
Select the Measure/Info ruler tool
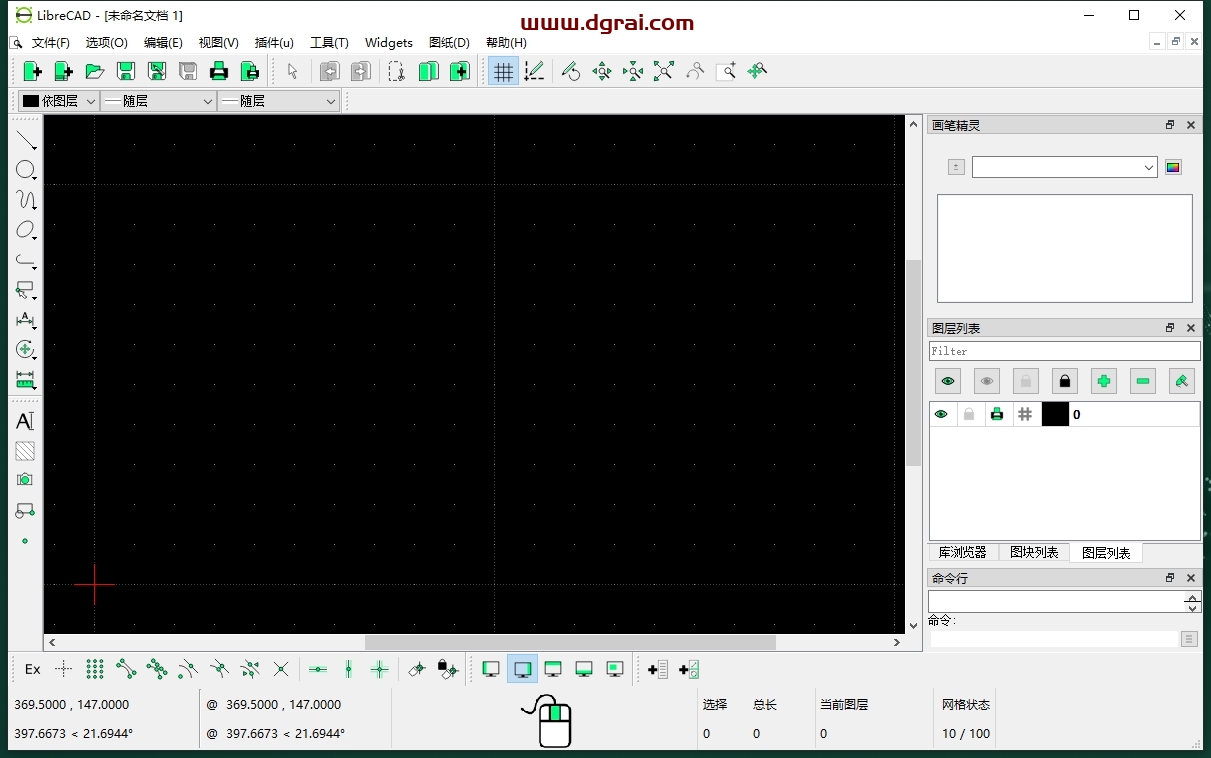click(26, 380)
